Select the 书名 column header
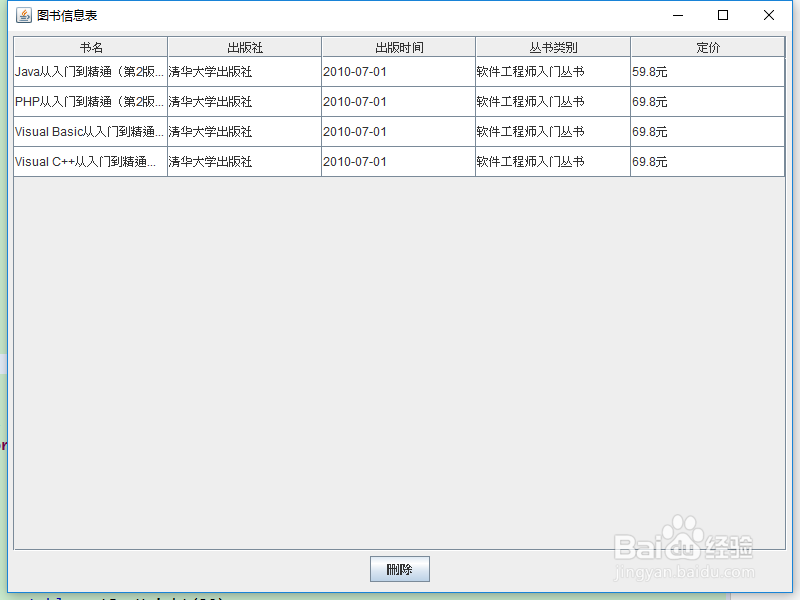The width and height of the screenshot is (800, 600). (x=90, y=46)
